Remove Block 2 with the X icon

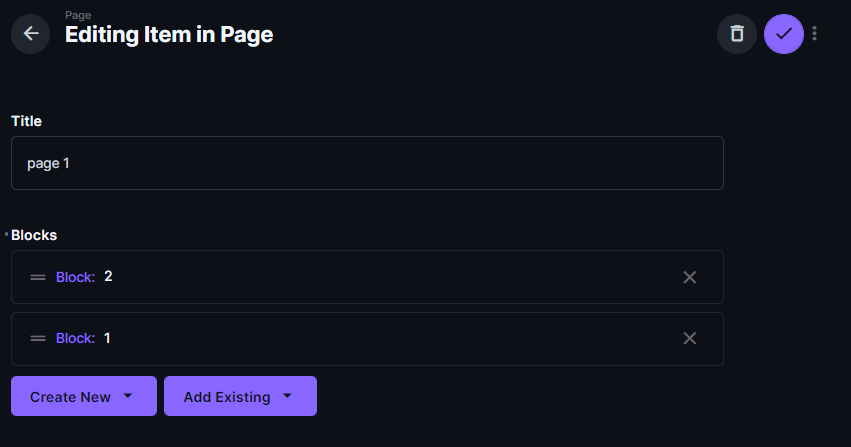(x=689, y=277)
